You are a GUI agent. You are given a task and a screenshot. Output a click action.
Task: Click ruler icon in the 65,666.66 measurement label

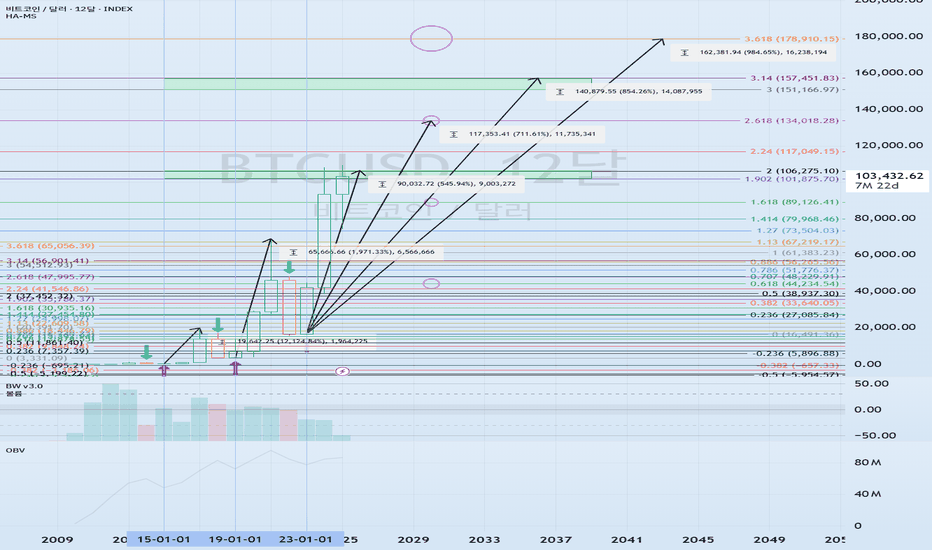[292, 253]
